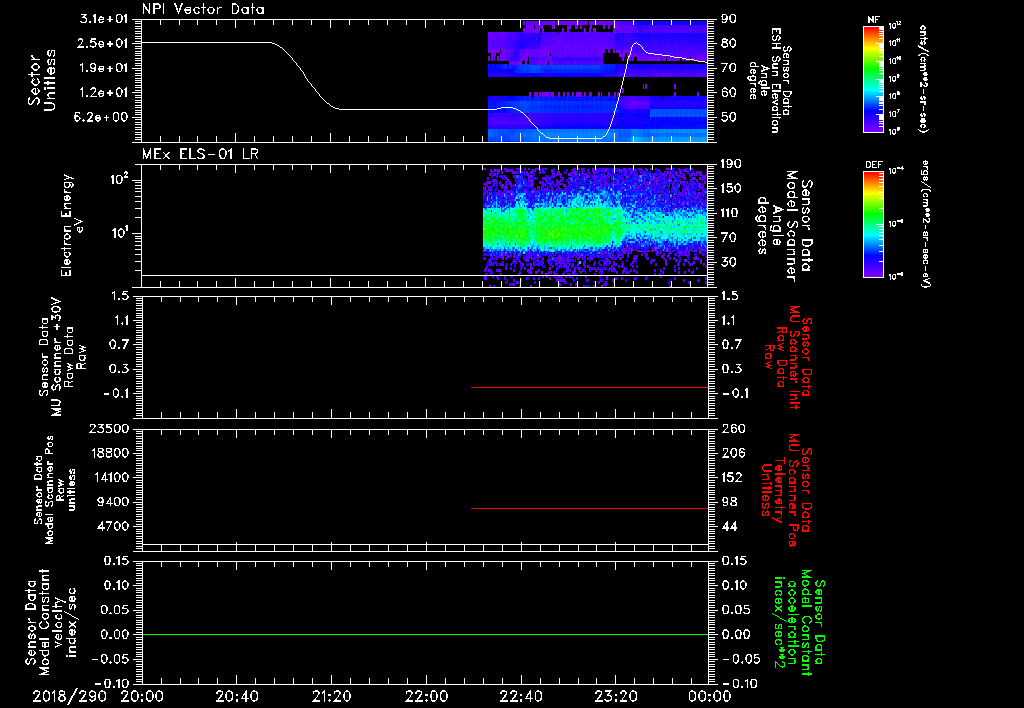The height and width of the screenshot is (708, 1024).
Task: Click the NF color scale bar
Action: click(x=874, y=78)
